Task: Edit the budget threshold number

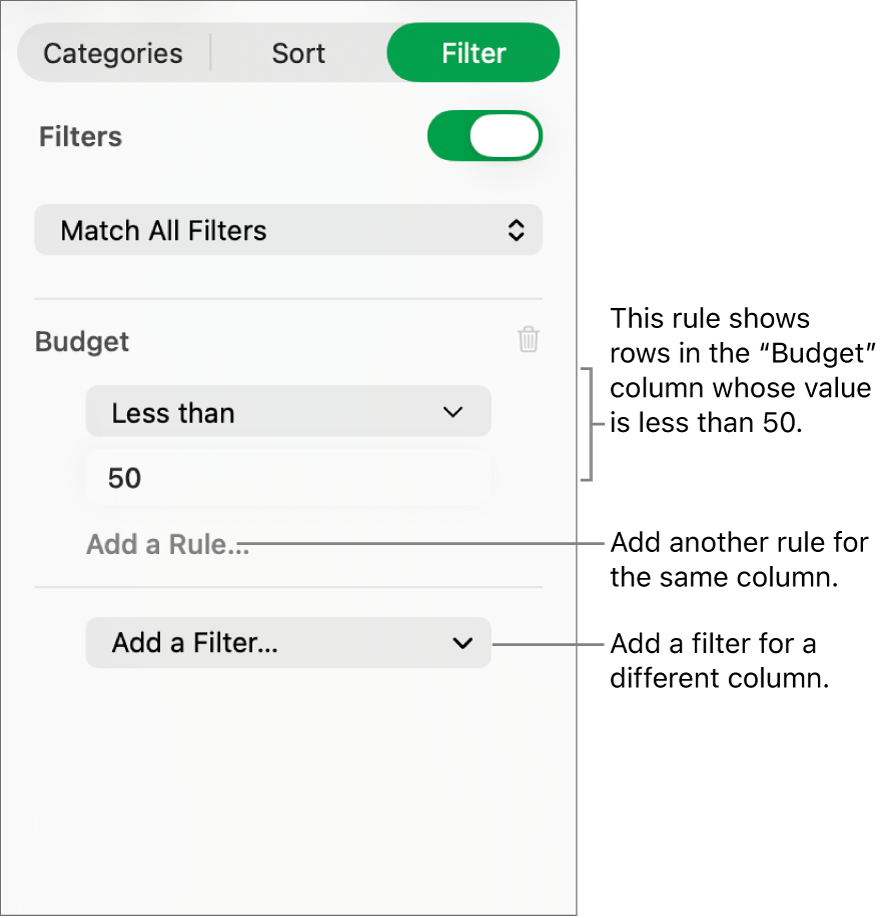Action: pyautogui.click(x=288, y=477)
